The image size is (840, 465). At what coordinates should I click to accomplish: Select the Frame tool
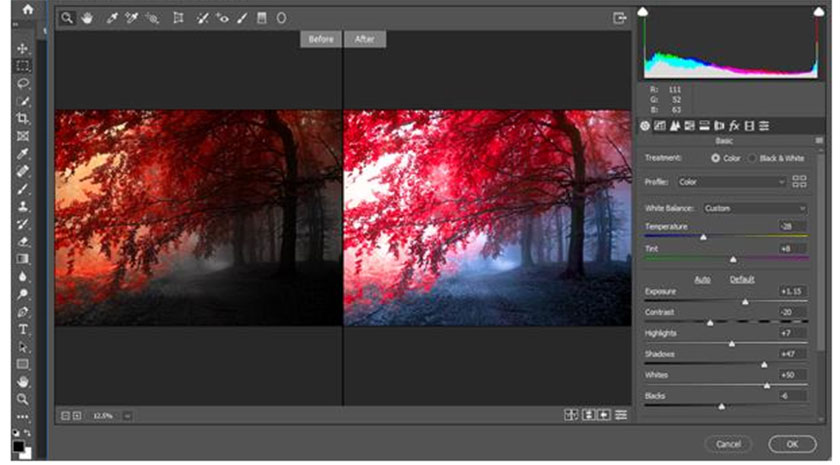pyautogui.click(x=22, y=136)
